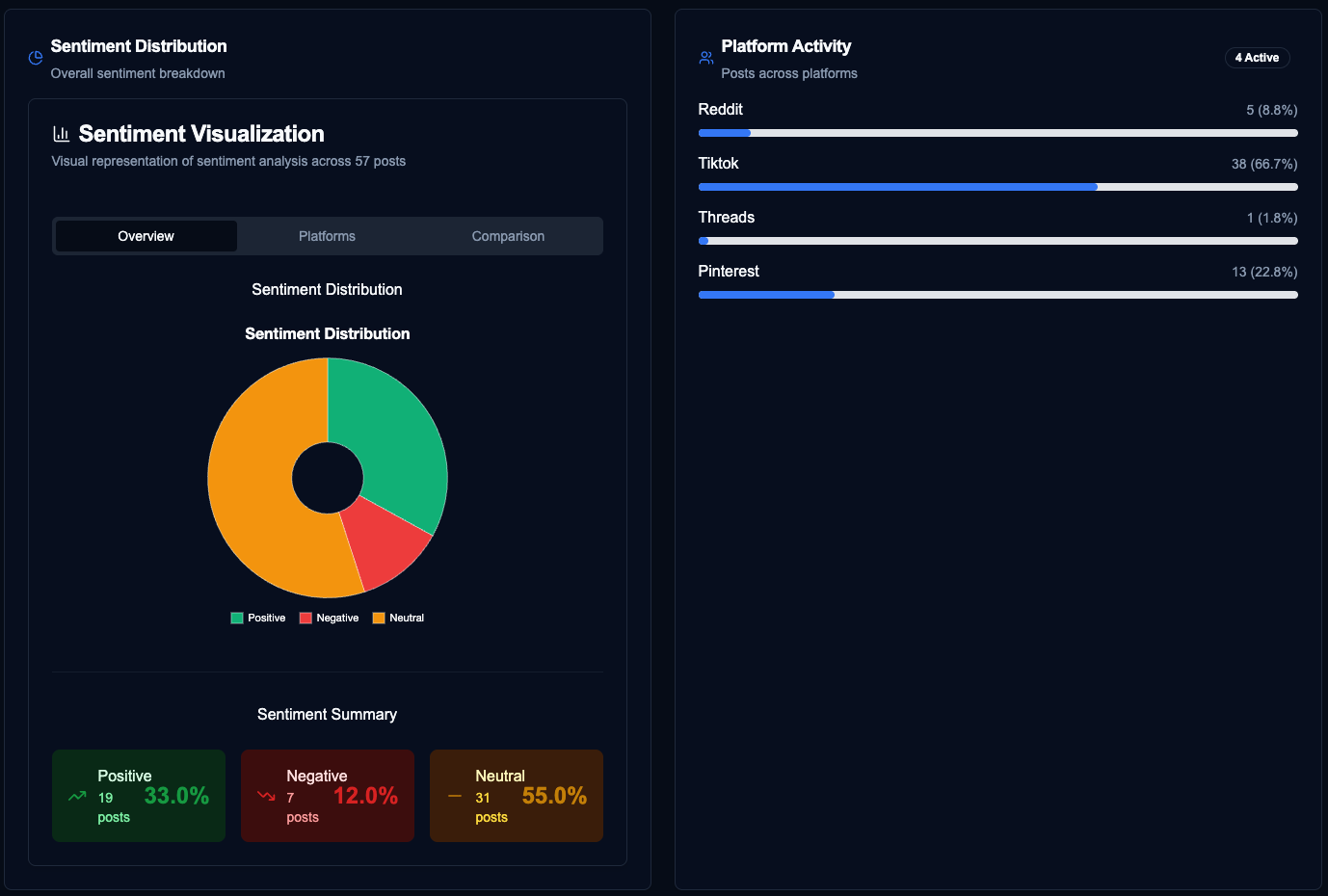Screen dimensions: 1328x896
Task: Switch to the Platforms tab
Action: click(x=327, y=235)
